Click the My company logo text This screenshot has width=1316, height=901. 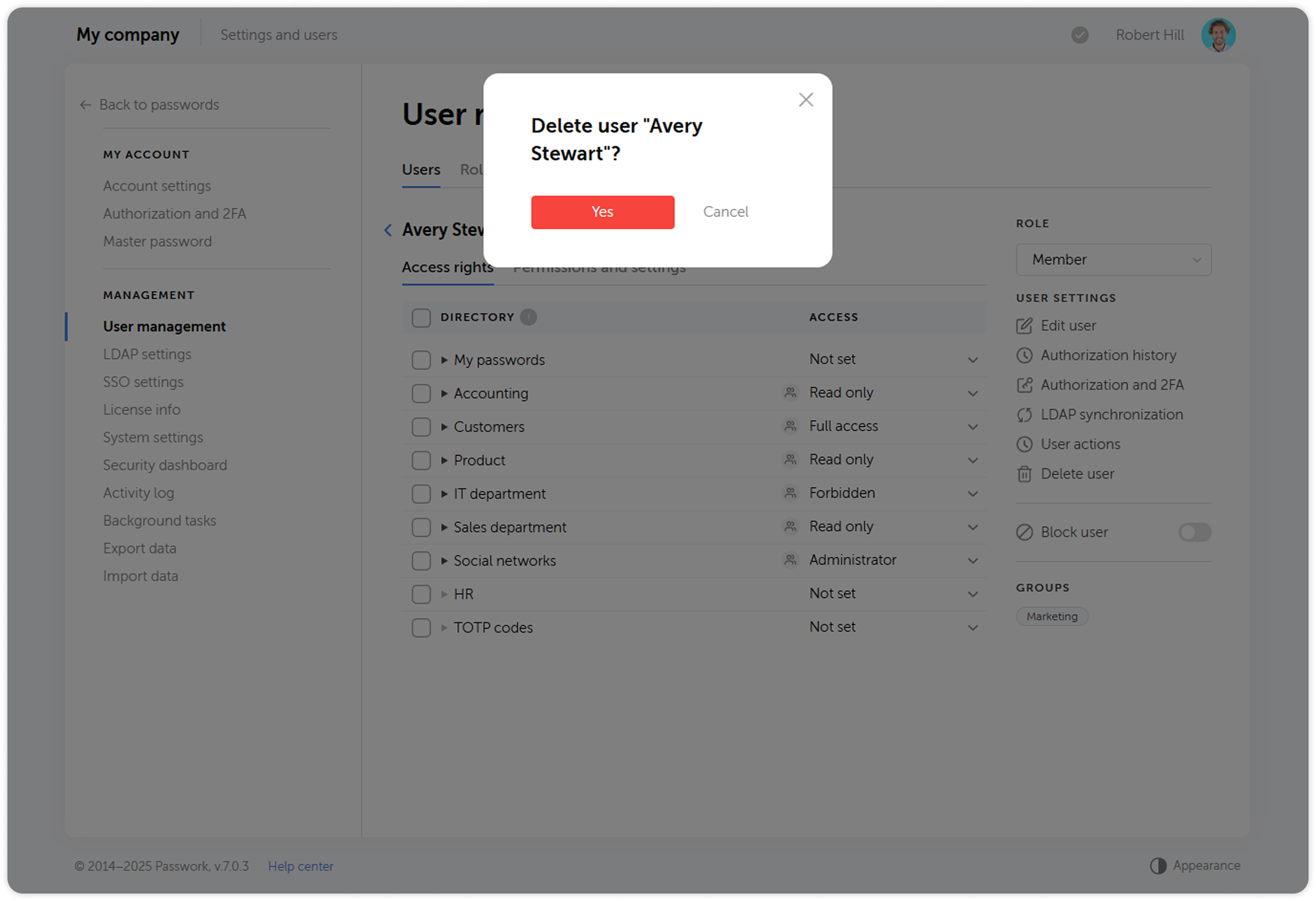(128, 35)
